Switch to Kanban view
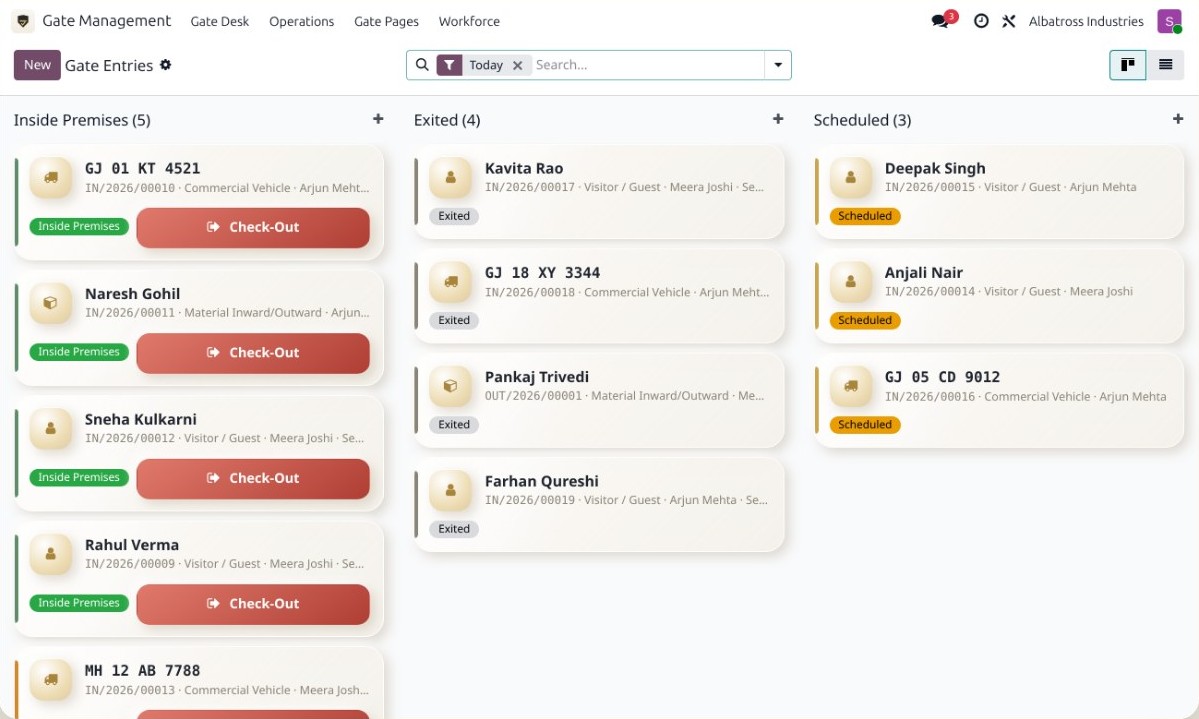This screenshot has width=1199, height=719. coord(1128,65)
